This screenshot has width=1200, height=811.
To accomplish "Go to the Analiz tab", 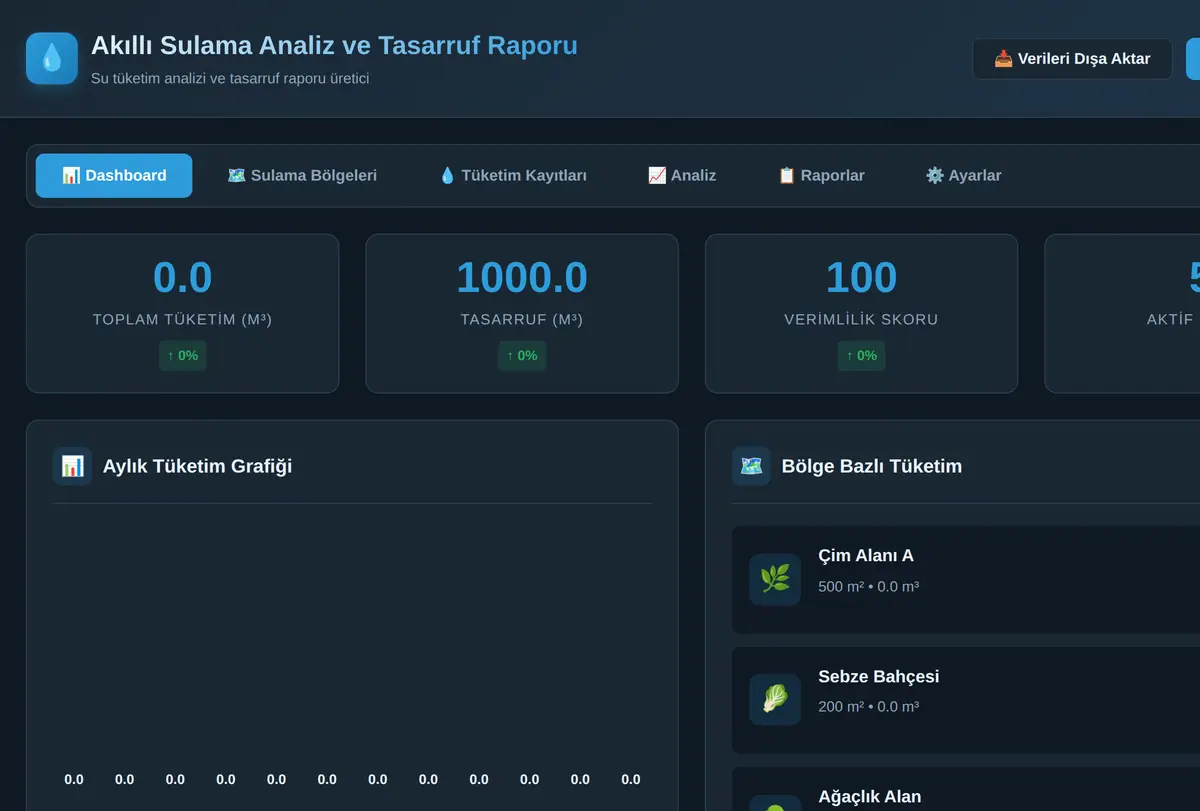I will click(x=682, y=176).
